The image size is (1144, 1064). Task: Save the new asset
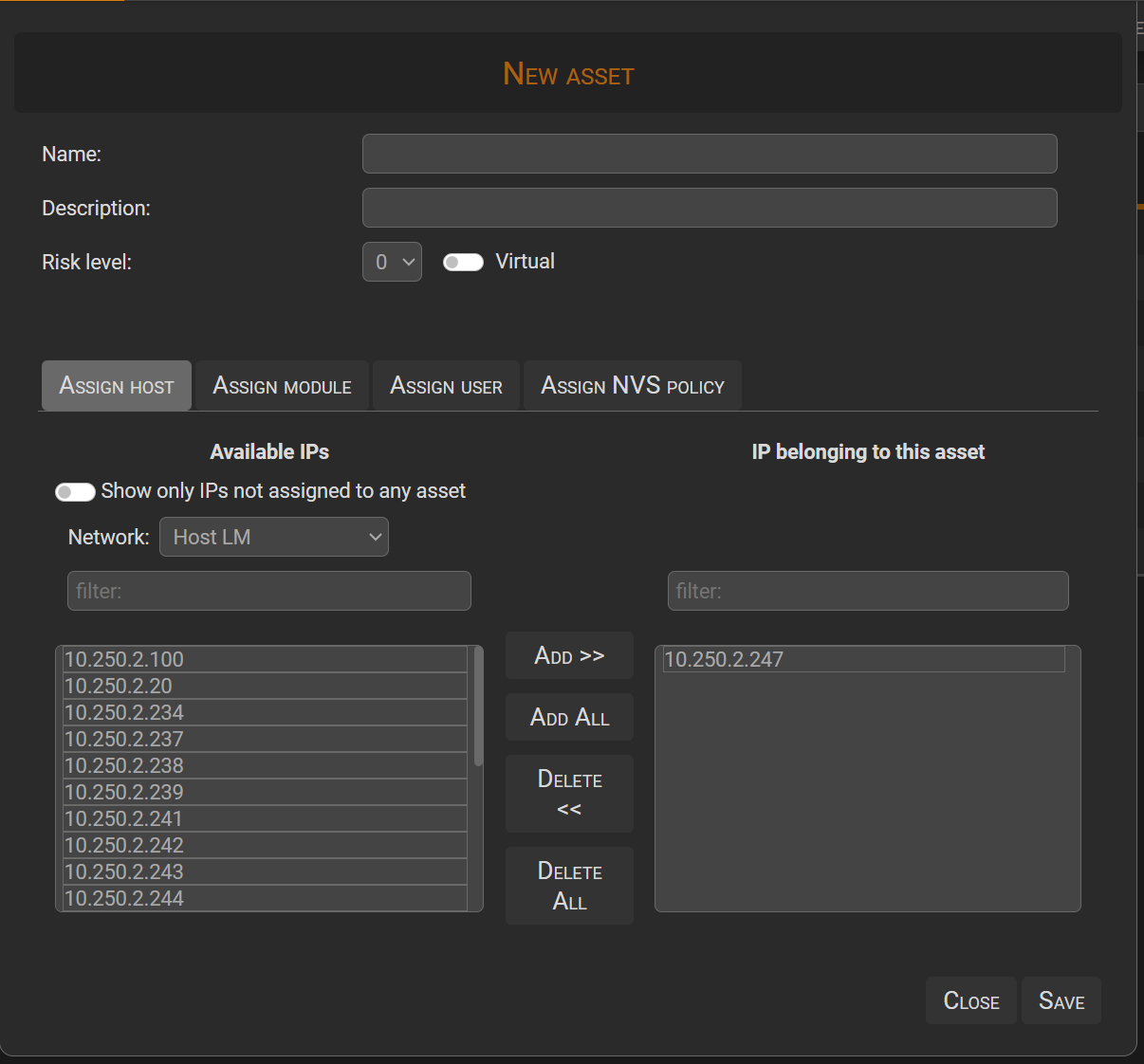[x=1061, y=1000]
